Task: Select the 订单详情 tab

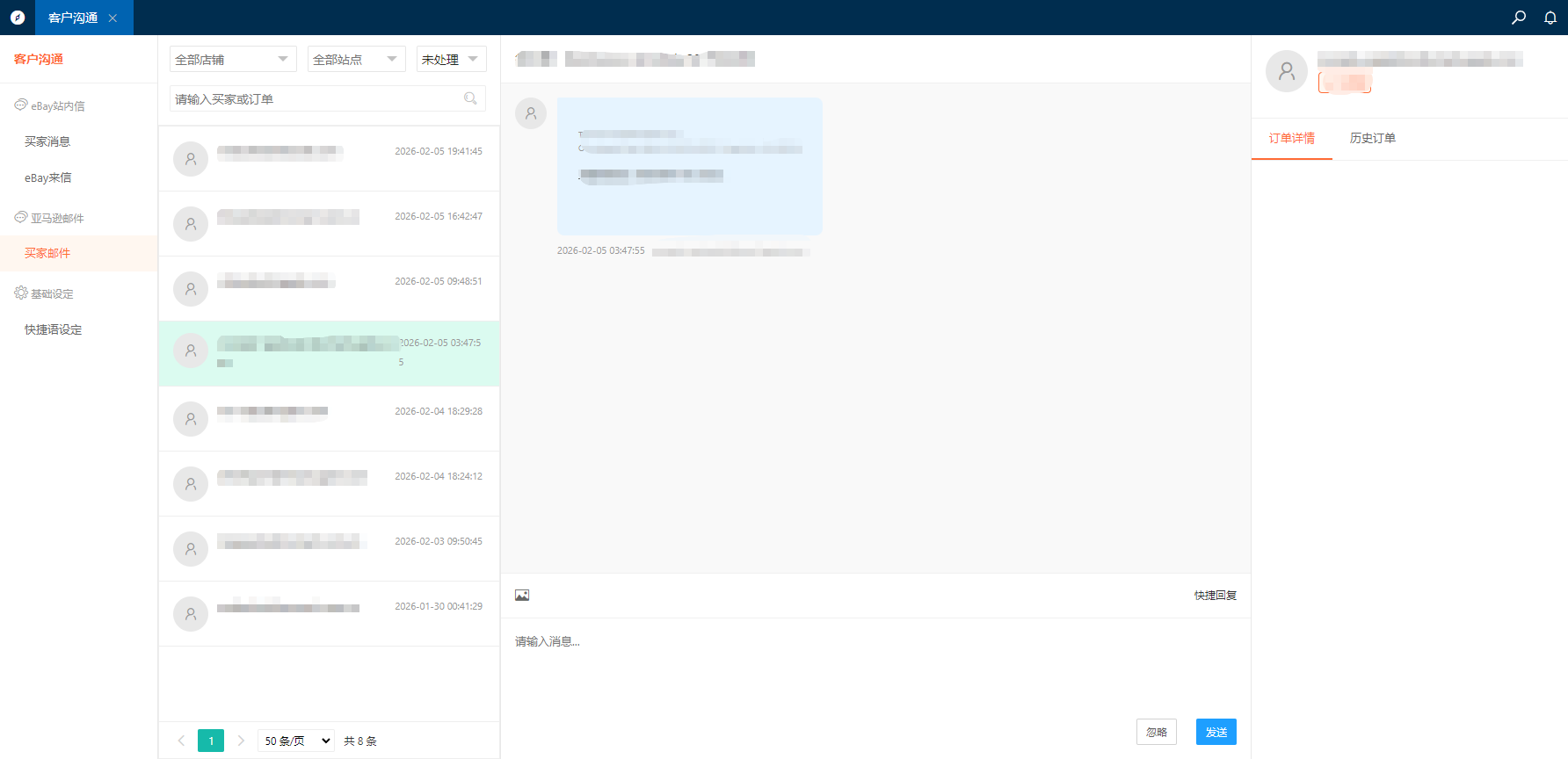Action: pyautogui.click(x=1291, y=138)
